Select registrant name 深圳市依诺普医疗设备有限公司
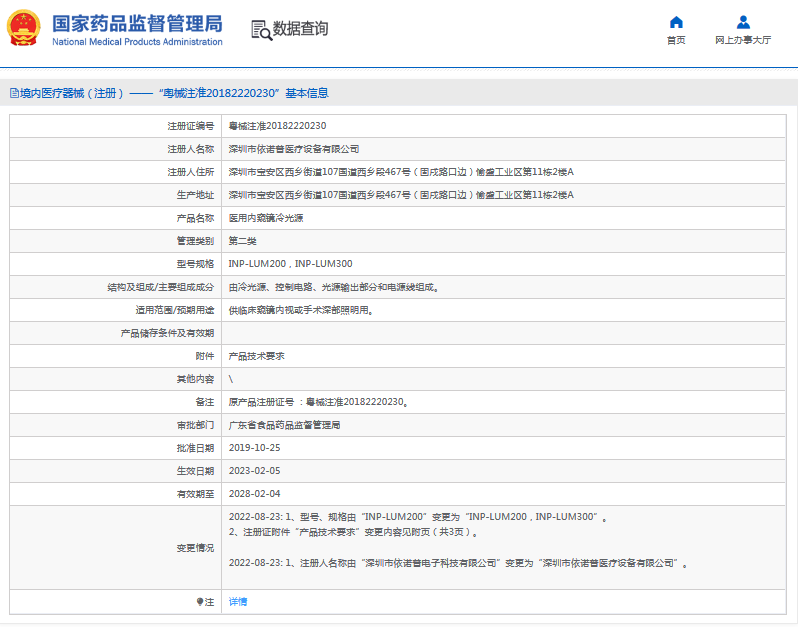 coord(294,149)
